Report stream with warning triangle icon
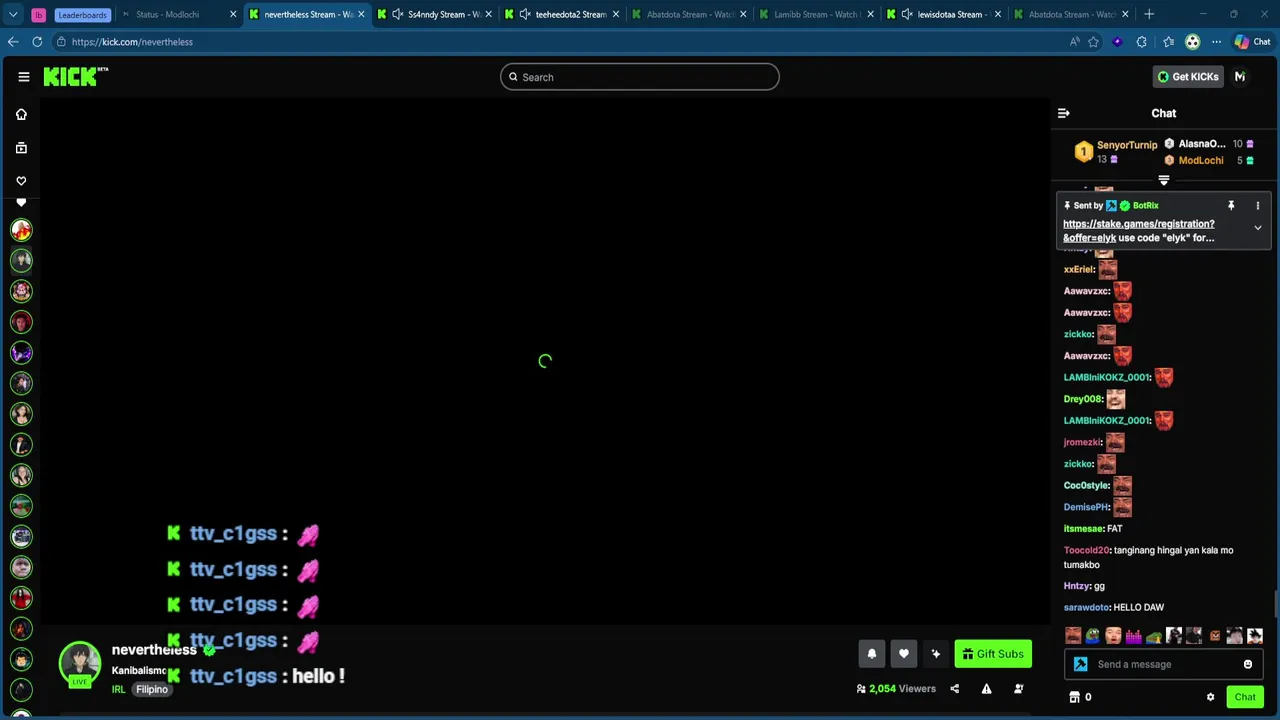Viewport: 1280px width, 720px height. click(x=986, y=689)
